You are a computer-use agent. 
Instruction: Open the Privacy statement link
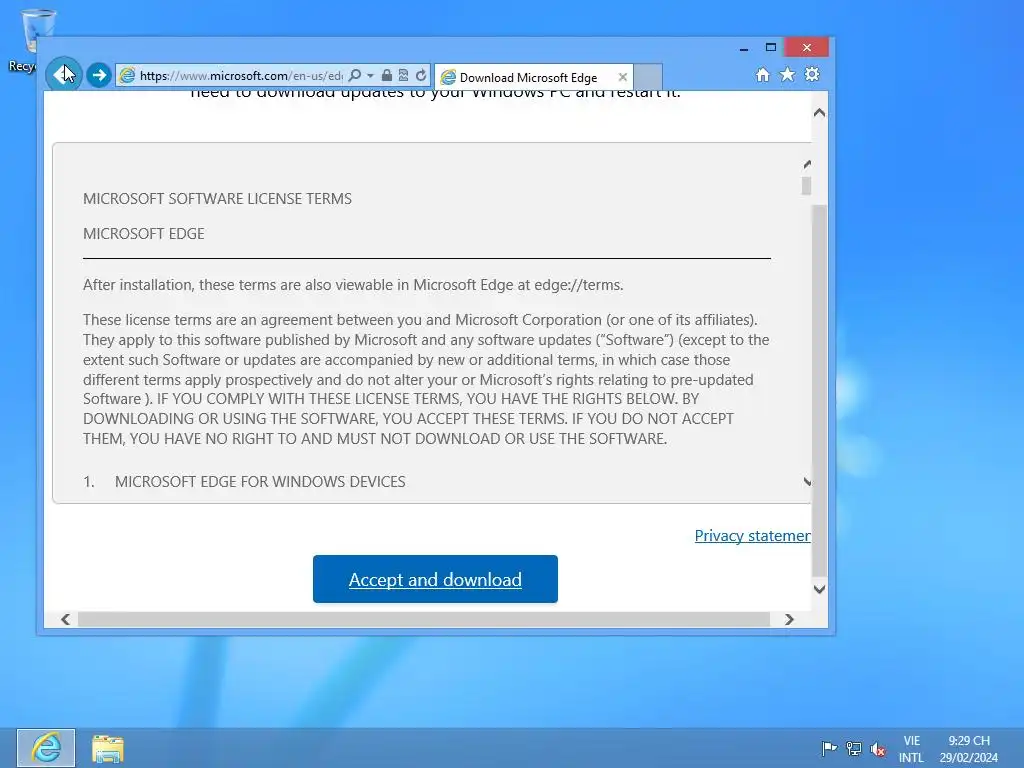(x=752, y=536)
